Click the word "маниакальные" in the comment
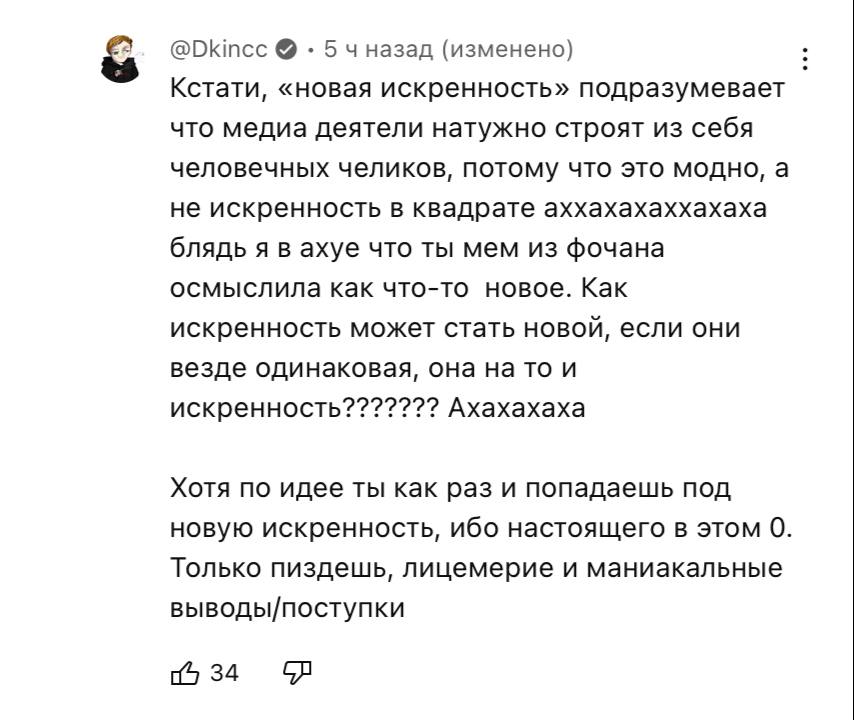854x720 pixels. click(x=683, y=568)
